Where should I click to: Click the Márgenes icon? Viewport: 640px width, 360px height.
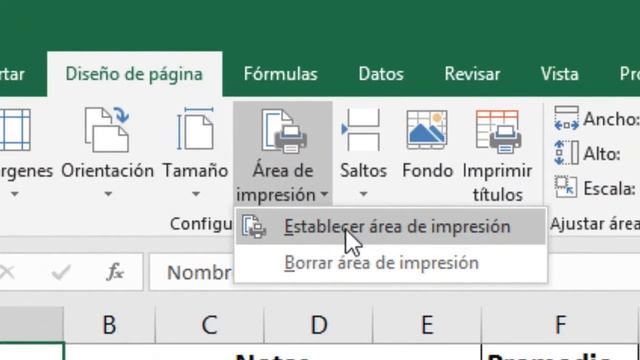pyautogui.click(x=15, y=130)
